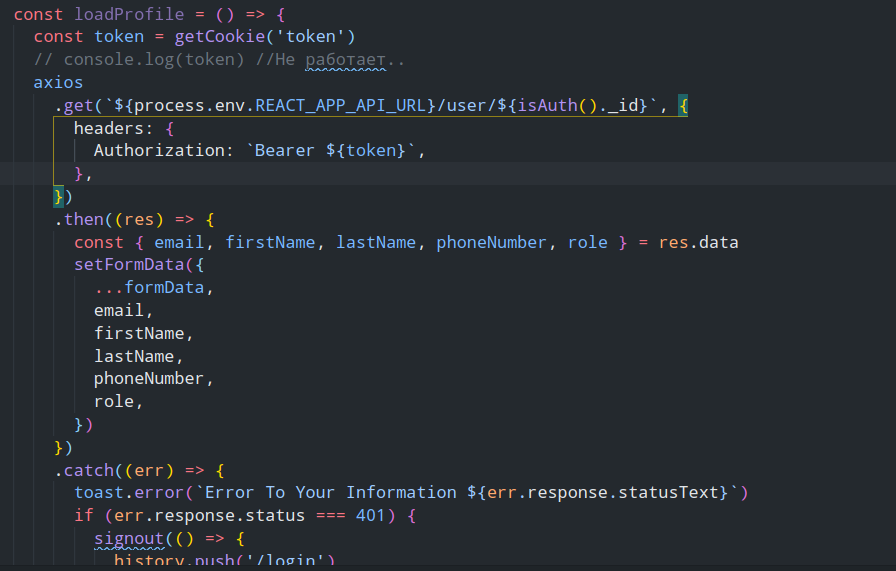Click the underlined signout function

pyautogui.click(x=129, y=538)
